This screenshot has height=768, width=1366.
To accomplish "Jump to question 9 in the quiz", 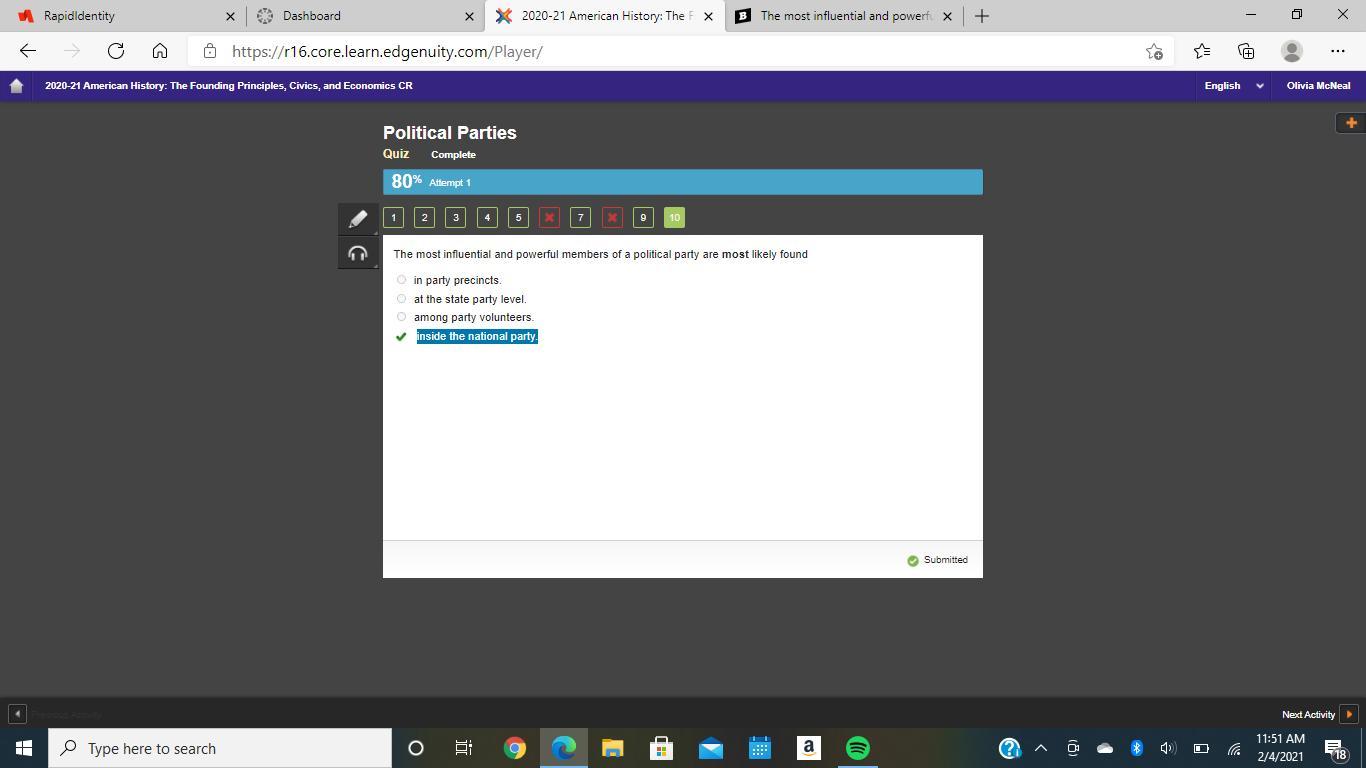I will (643, 217).
